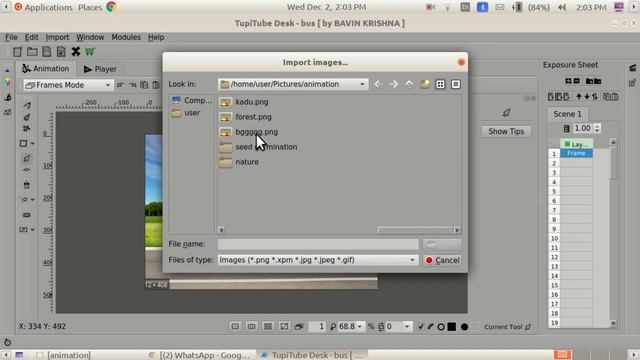This screenshot has height=360, width=640.
Task: Click the green W toolbar icon
Action: coord(90,52)
